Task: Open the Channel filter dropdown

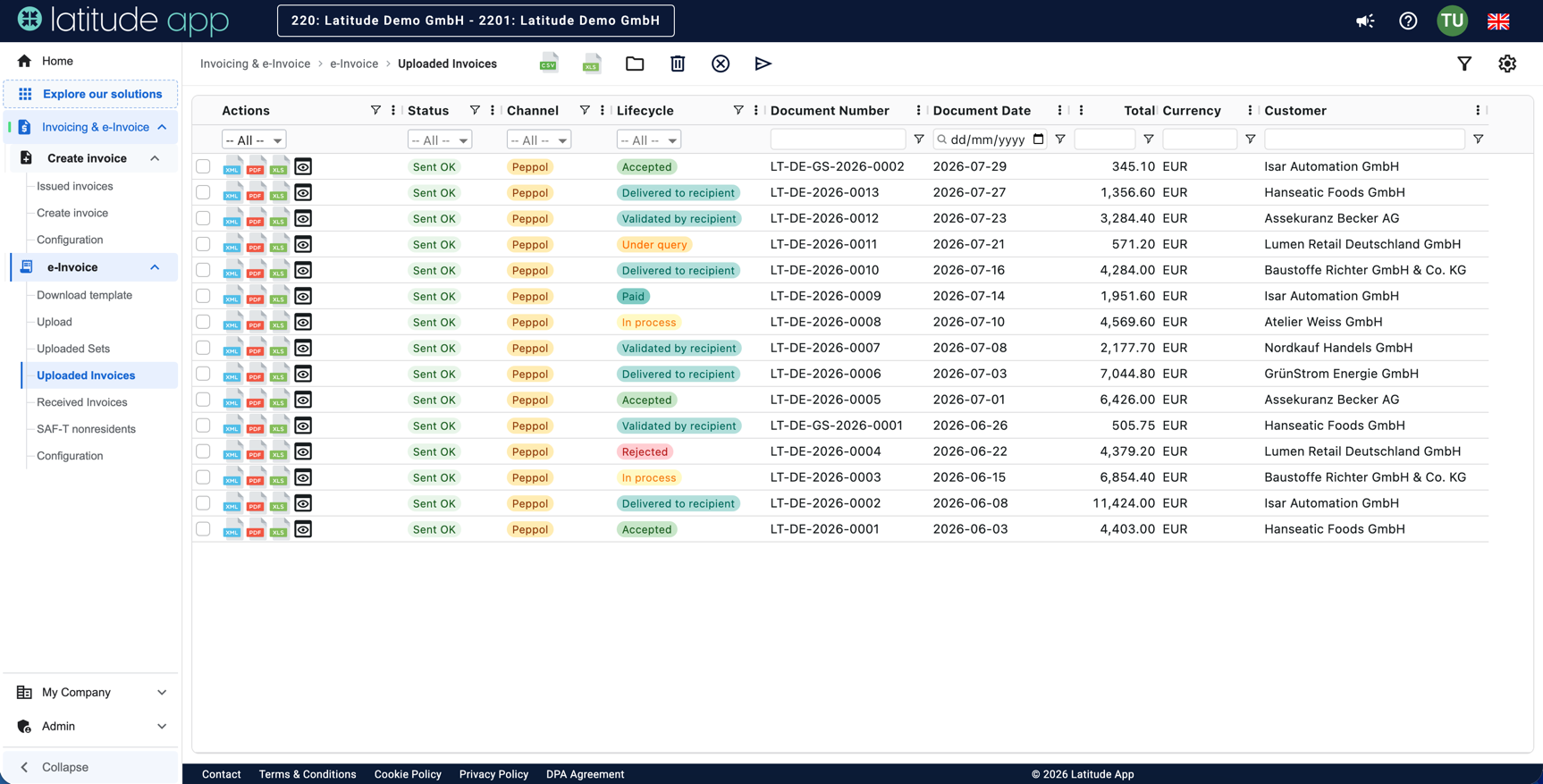Action: [539, 140]
